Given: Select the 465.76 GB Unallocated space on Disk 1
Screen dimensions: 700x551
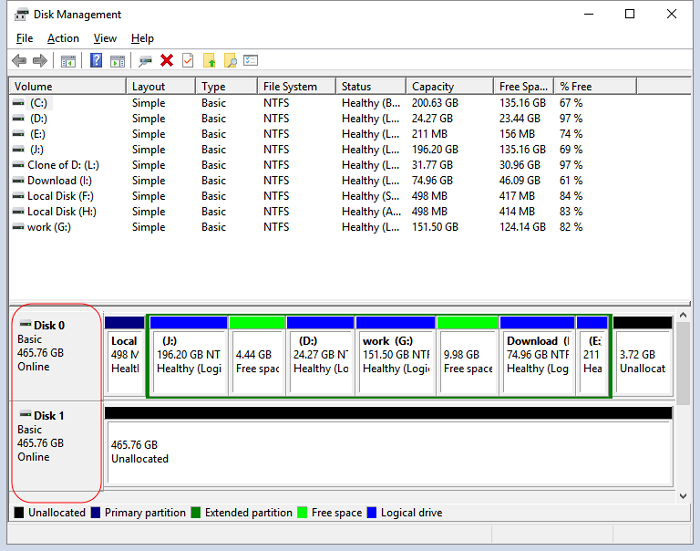Looking at the screenshot, I should [x=388, y=452].
